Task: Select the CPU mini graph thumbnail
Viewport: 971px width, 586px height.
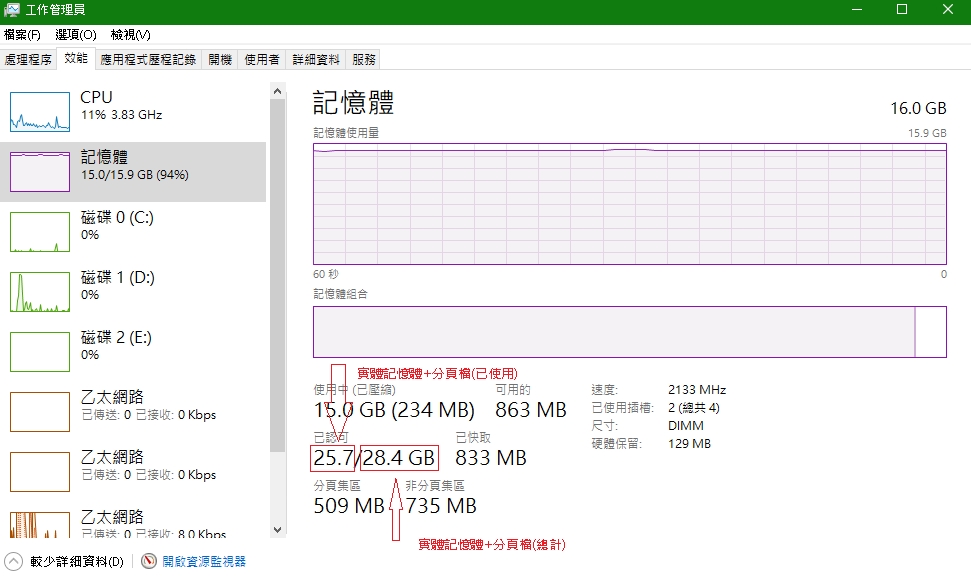Action: click(39, 112)
